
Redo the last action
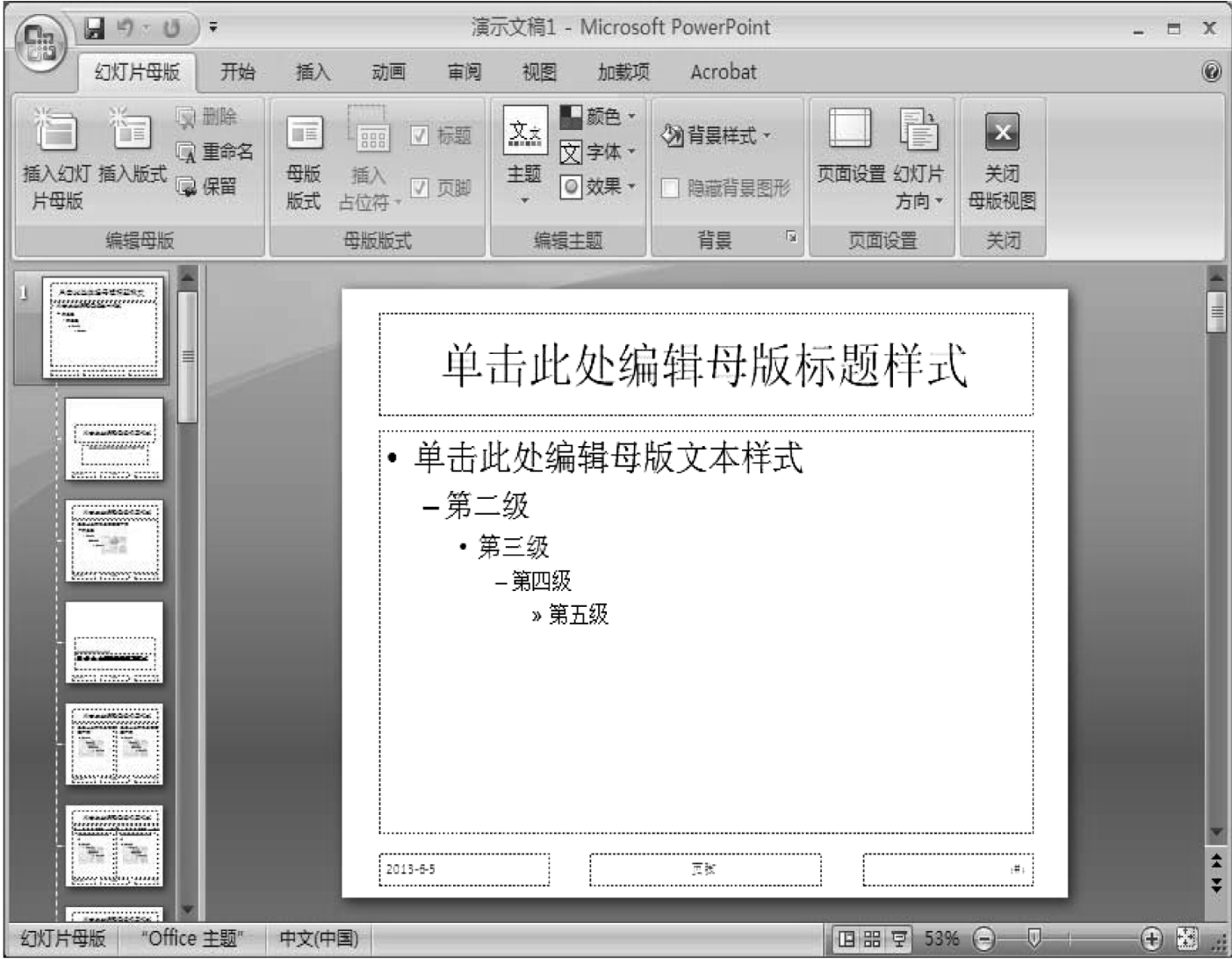[170, 28]
